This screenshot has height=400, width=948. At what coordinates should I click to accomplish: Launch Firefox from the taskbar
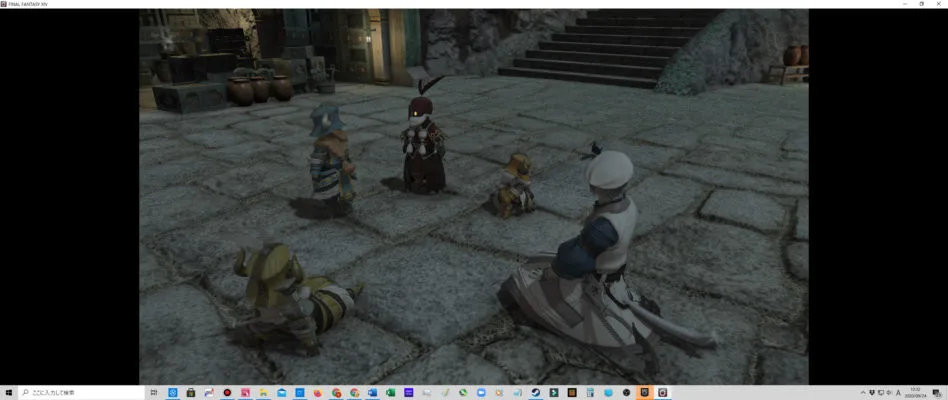[x=318, y=393]
